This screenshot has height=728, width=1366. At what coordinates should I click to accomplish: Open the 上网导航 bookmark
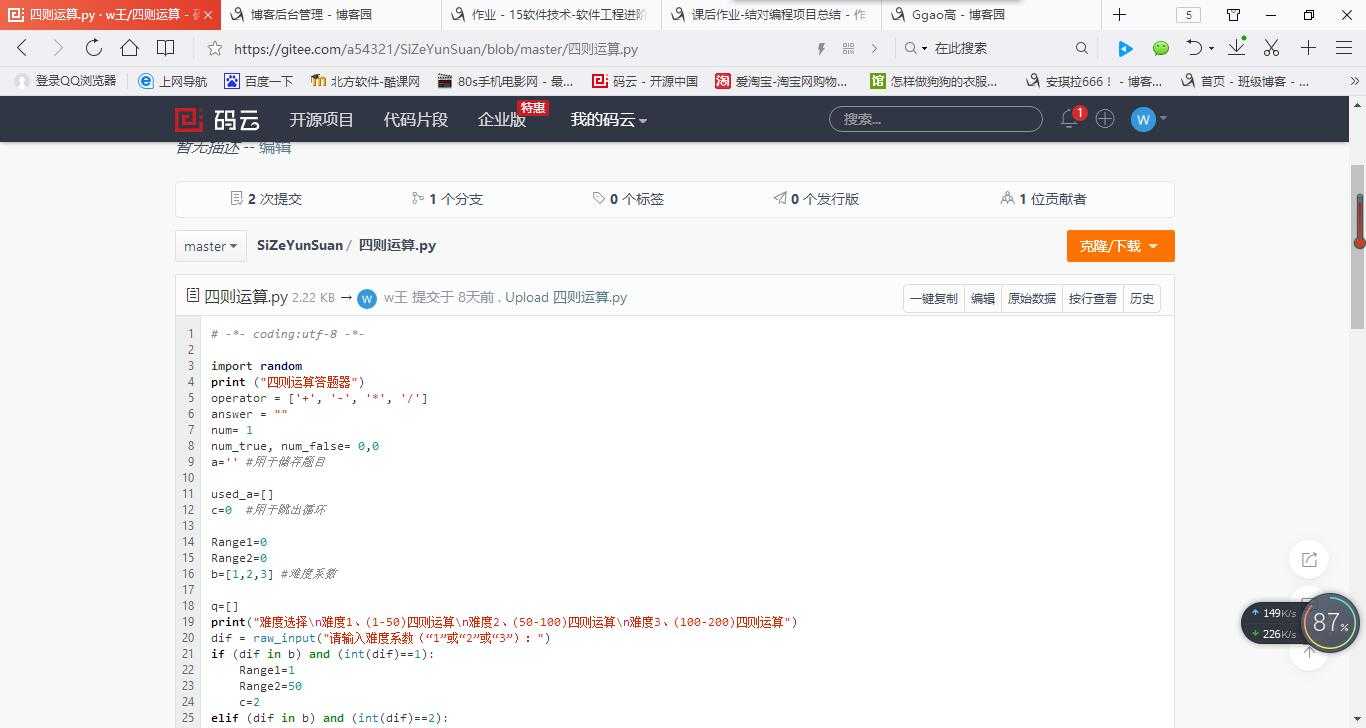tap(173, 81)
